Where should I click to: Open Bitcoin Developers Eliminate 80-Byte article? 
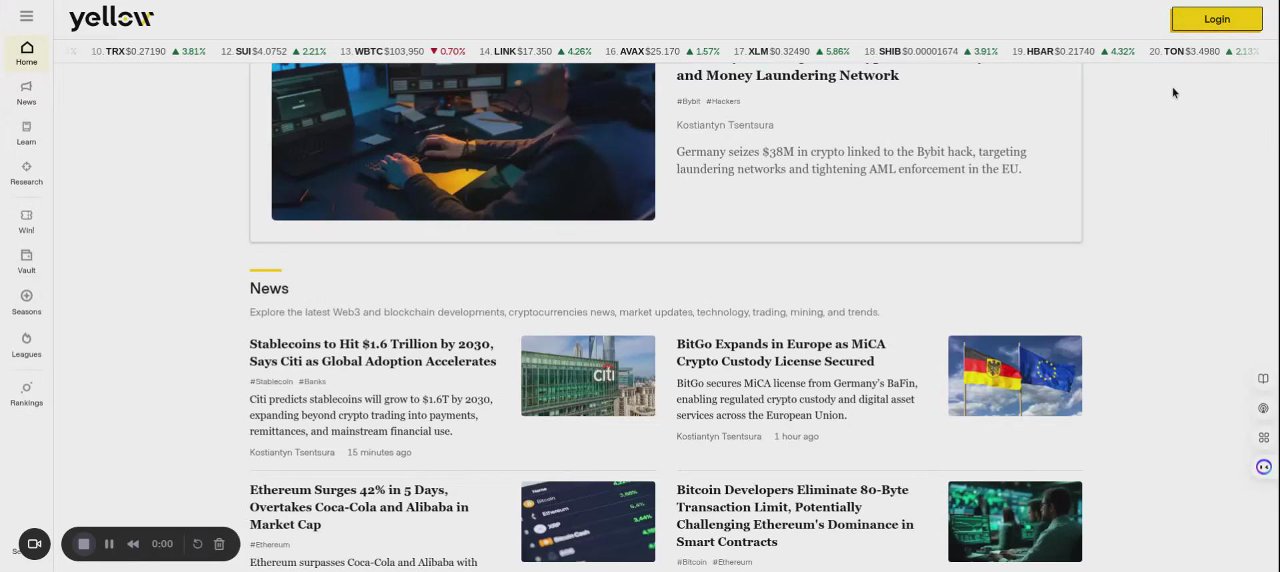(795, 516)
